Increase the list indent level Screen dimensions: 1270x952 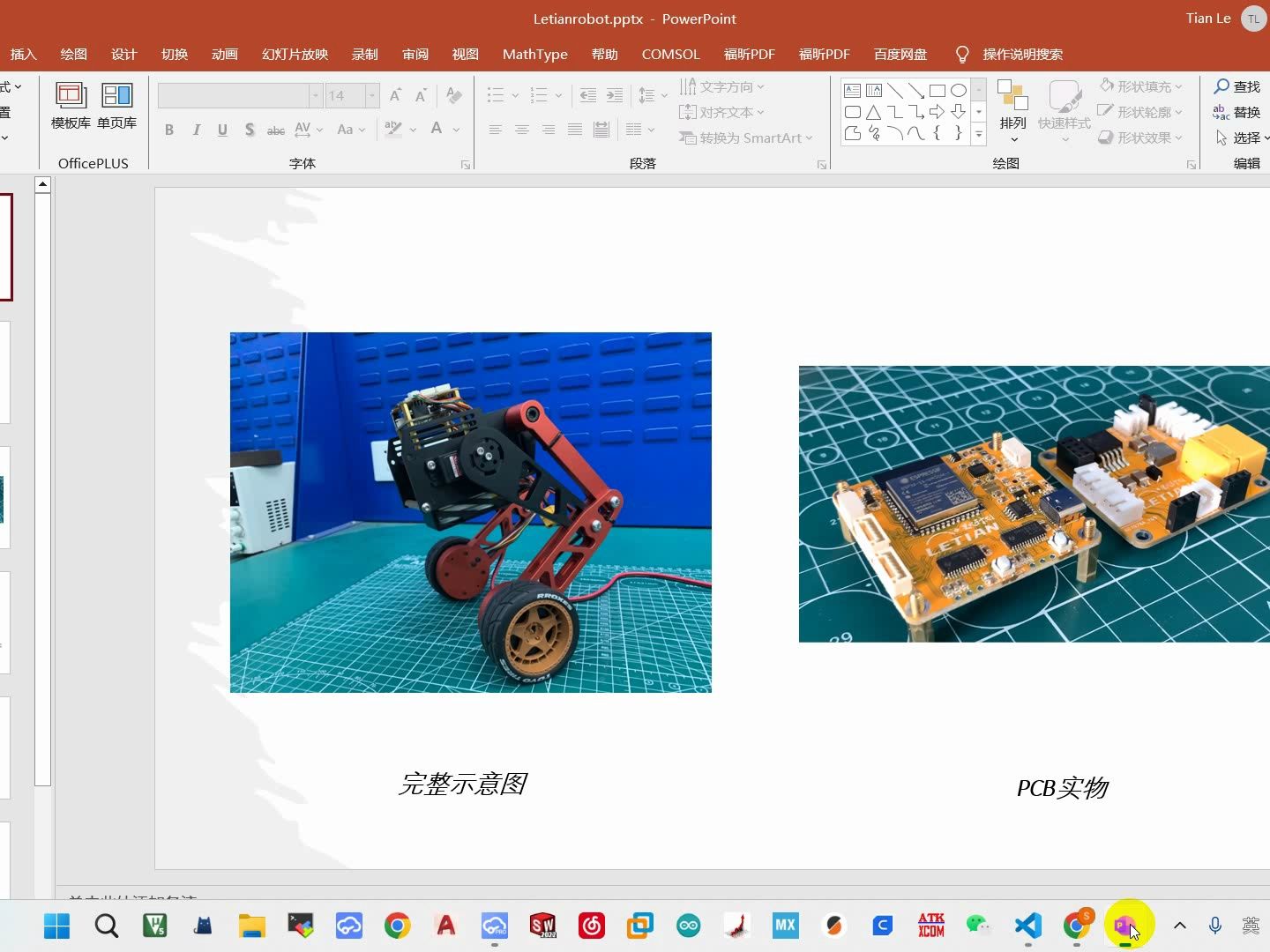click(615, 95)
